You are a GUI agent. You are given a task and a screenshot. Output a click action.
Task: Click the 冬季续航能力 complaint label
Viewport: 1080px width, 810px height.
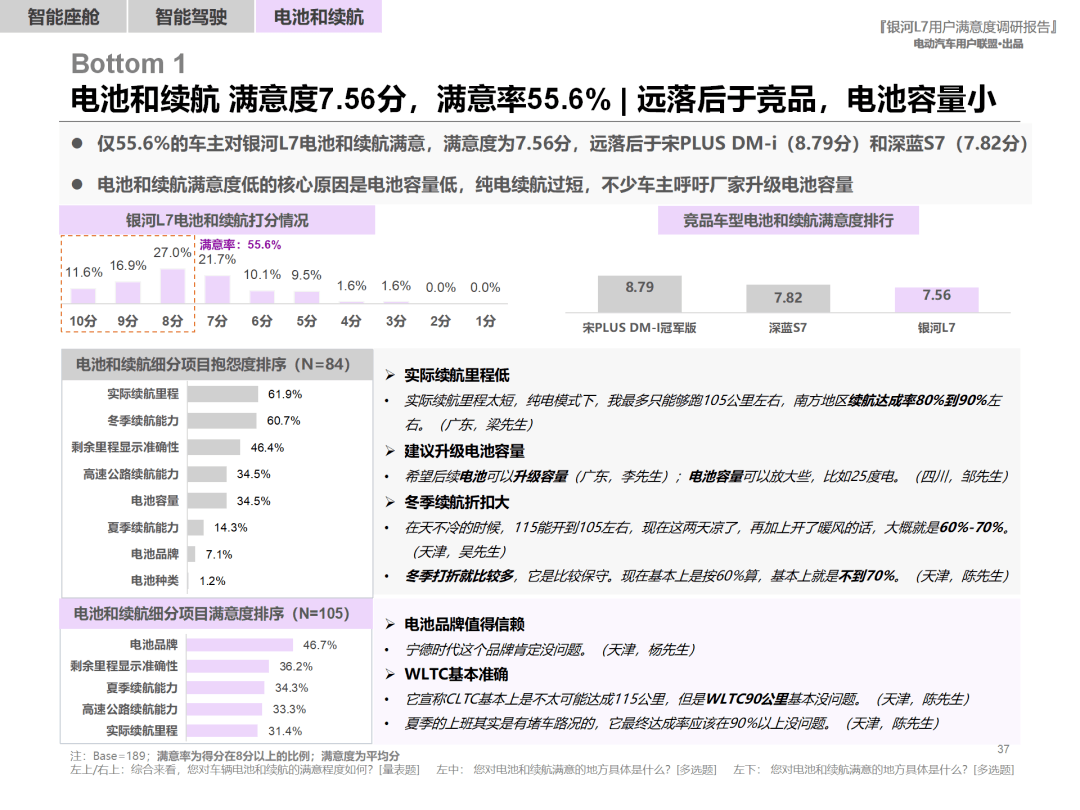pyautogui.click(x=143, y=421)
